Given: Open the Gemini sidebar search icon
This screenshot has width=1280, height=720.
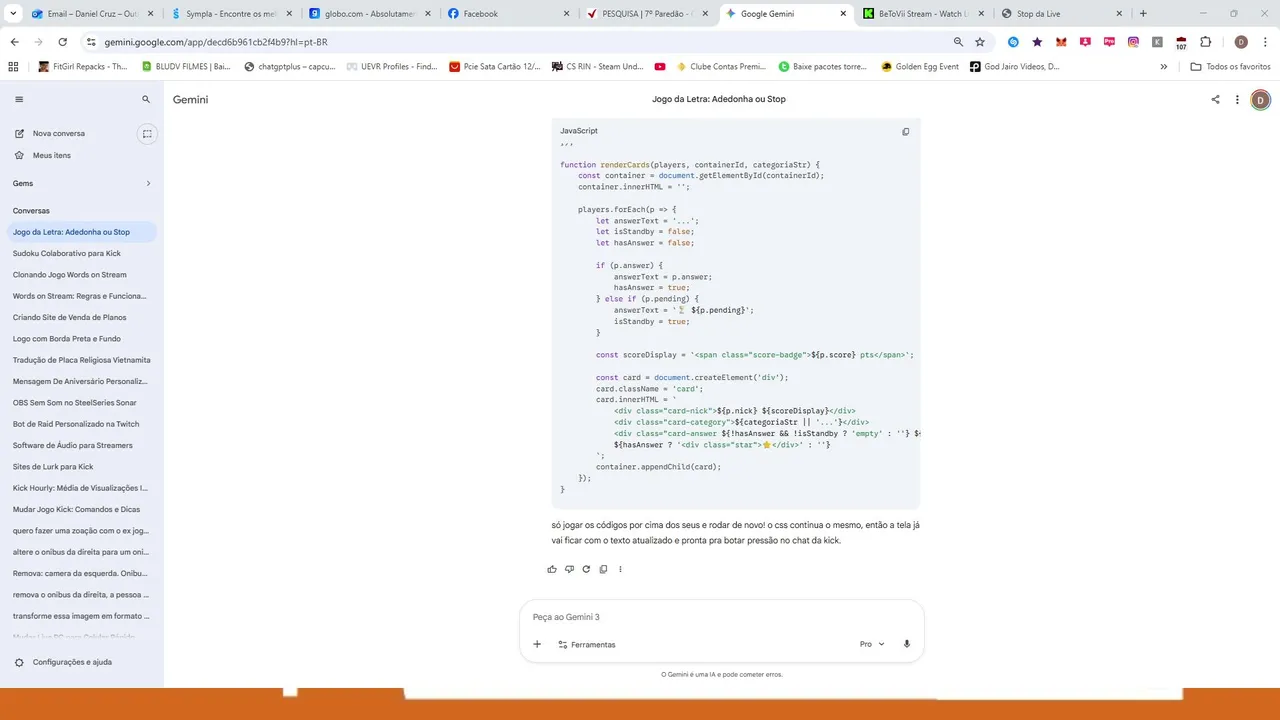Looking at the screenshot, I should (x=146, y=100).
